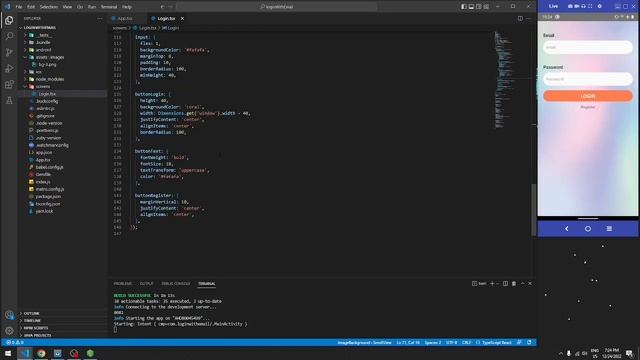Viewport: 640px width, 360px height.
Task: Open the Accounts icon in the activity bar
Action: tap(9, 315)
